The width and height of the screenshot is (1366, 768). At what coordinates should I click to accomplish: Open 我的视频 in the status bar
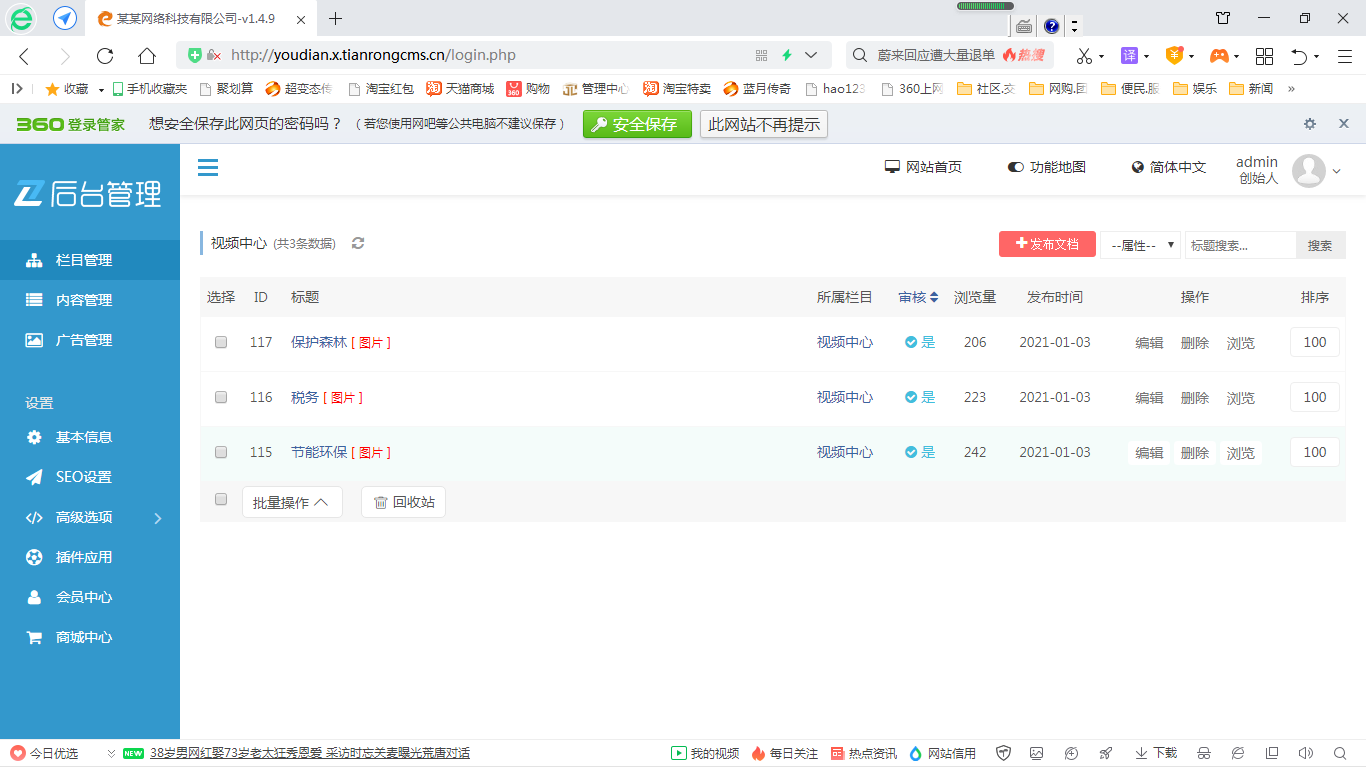[x=705, y=753]
